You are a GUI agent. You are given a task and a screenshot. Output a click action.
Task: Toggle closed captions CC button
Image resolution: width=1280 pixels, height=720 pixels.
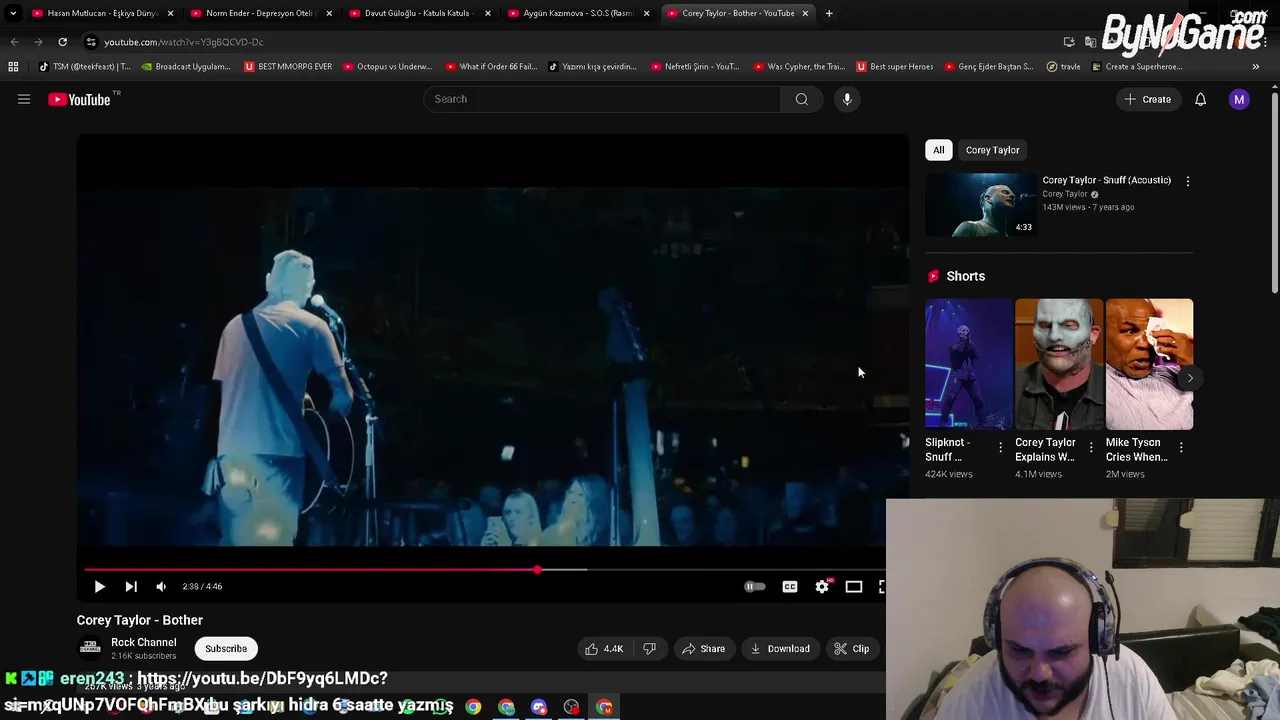click(x=790, y=587)
